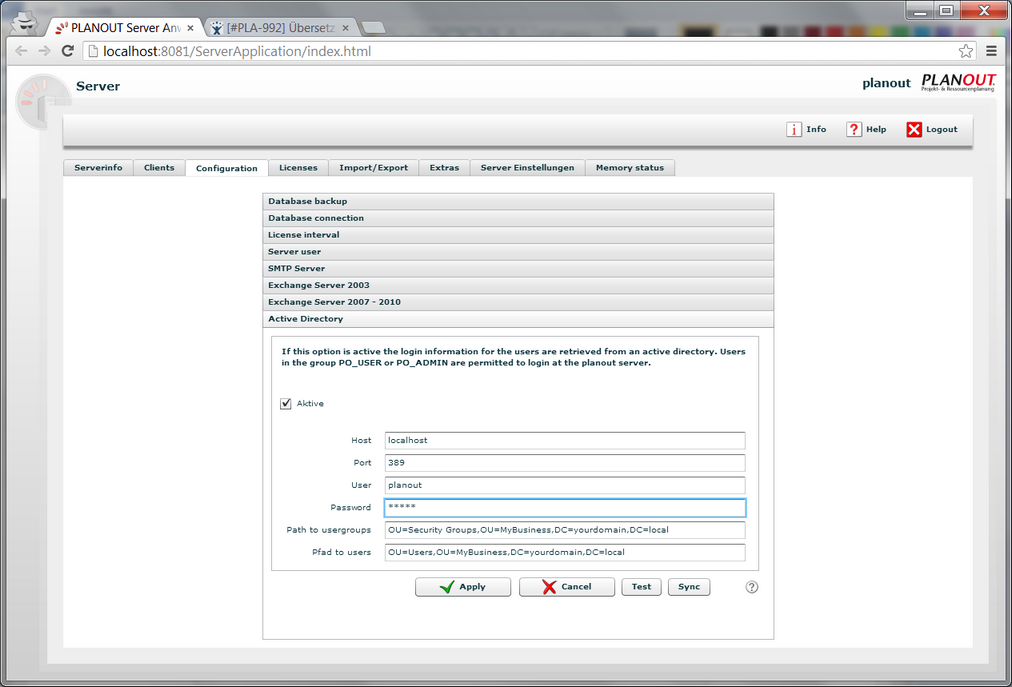Uncheck the Aktive checkbox
This screenshot has width=1012, height=687.
(285, 404)
